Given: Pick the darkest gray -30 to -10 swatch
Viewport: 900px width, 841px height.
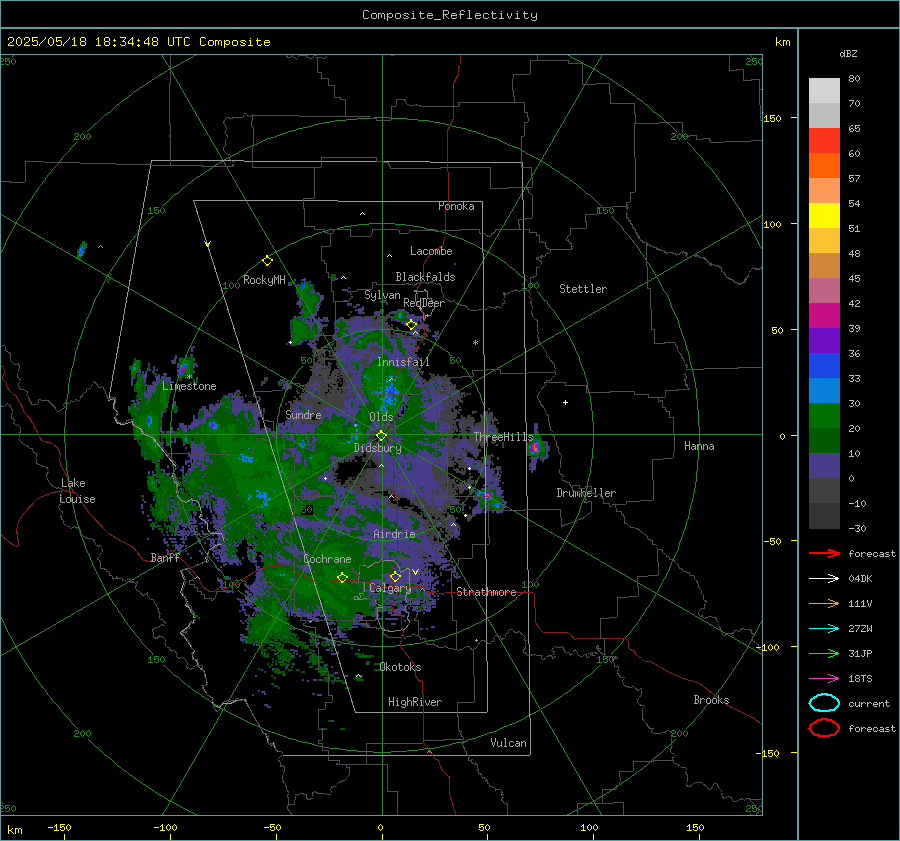Looking at the screenshot, I should tap(824, 516).
